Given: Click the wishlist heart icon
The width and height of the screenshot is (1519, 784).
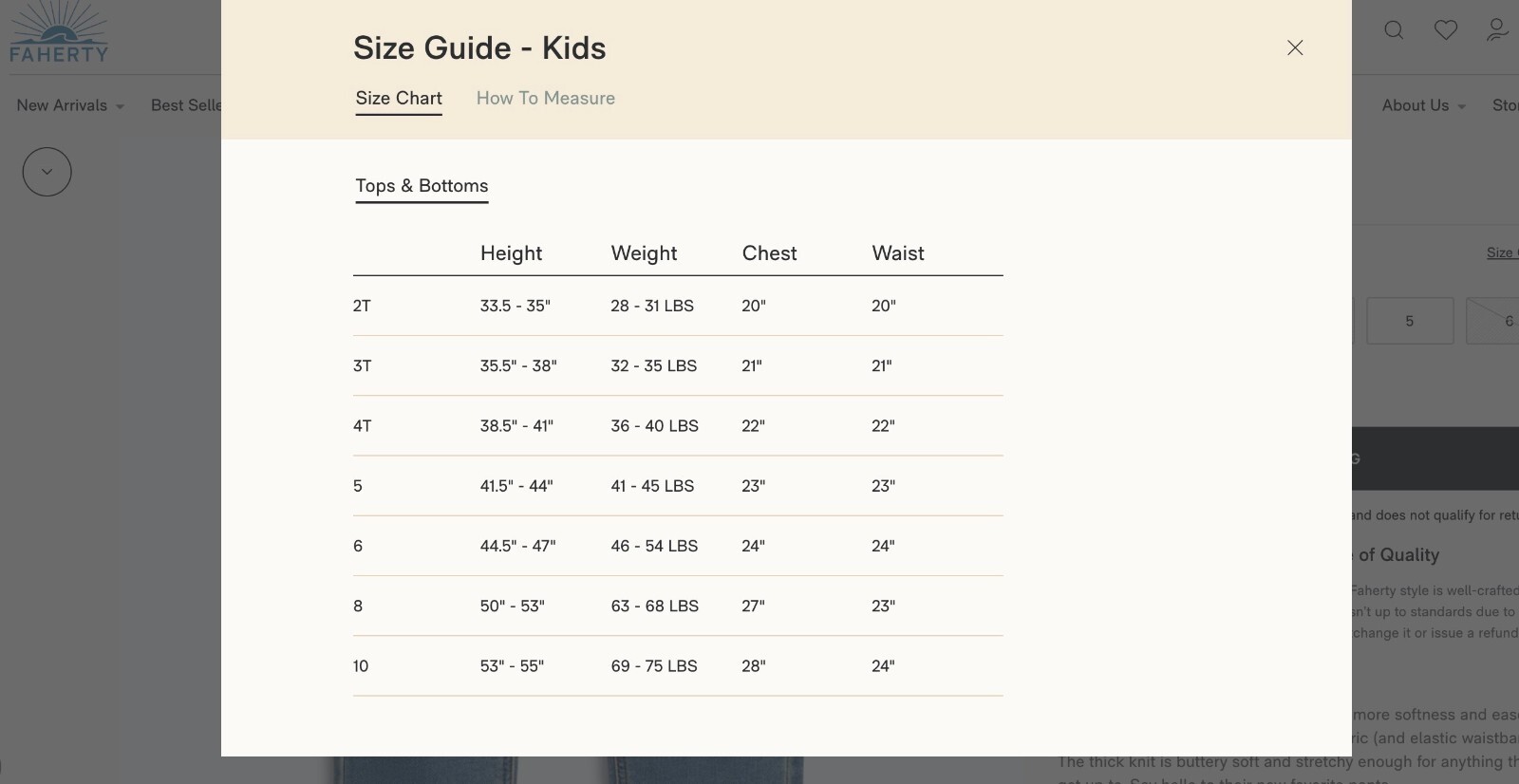Looking at the screenshot, I should pyautogui.click(x=1446, y=30).
